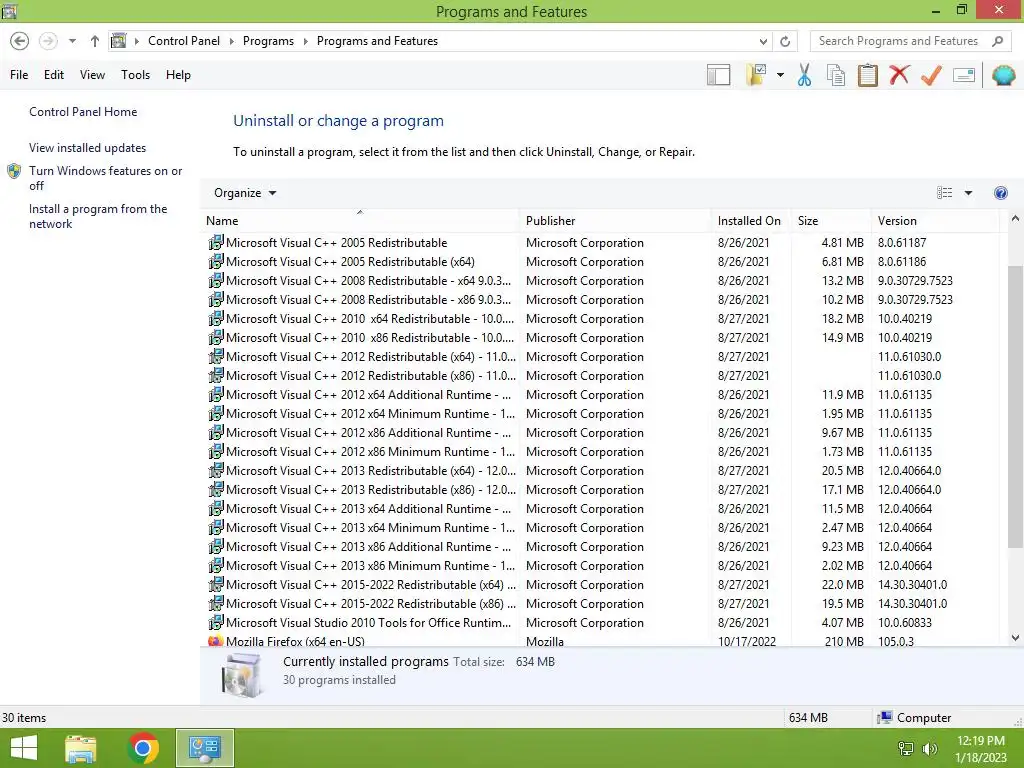
Task: Open View installed updates link
Action: [x=88, y=148]
